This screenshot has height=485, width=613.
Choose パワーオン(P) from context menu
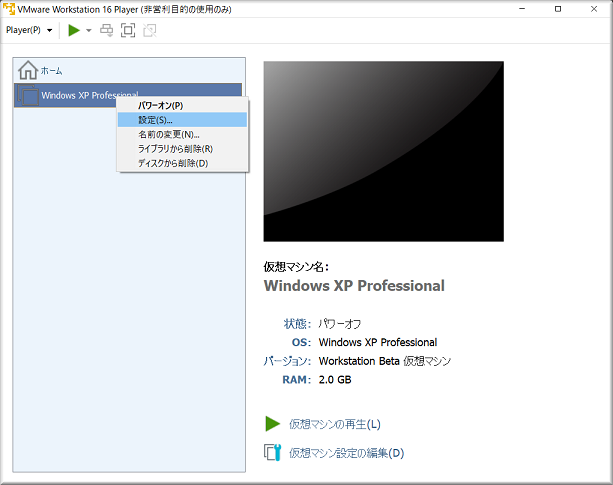coord(182,106)
